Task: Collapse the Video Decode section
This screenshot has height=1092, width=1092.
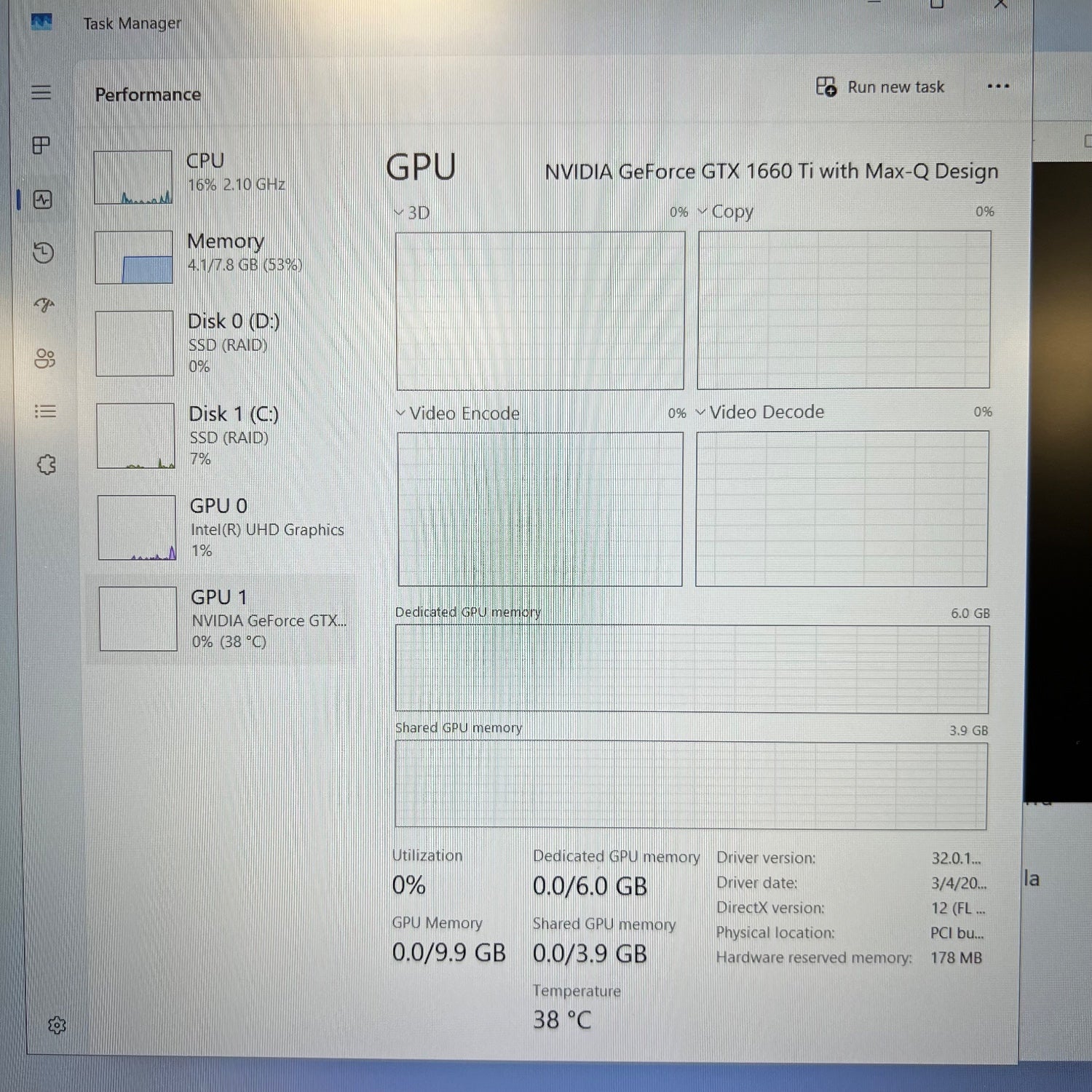Action: [x=701, y=411]
